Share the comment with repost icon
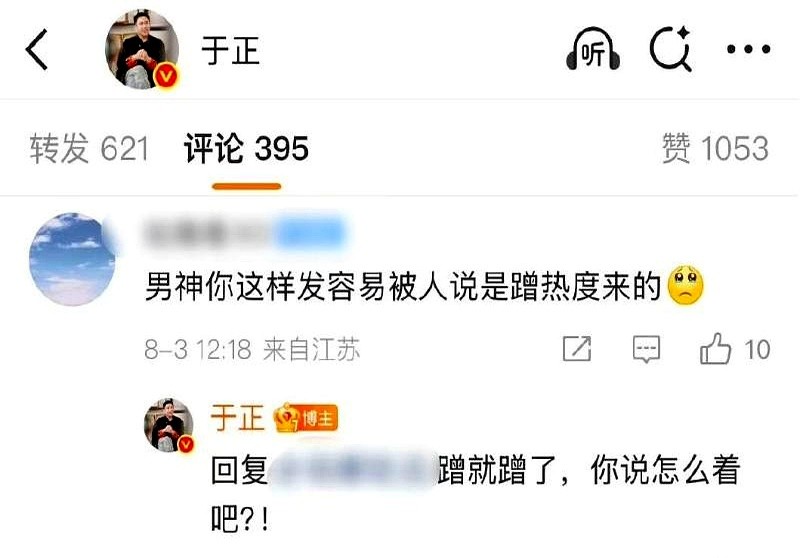 tap(577, 349)
